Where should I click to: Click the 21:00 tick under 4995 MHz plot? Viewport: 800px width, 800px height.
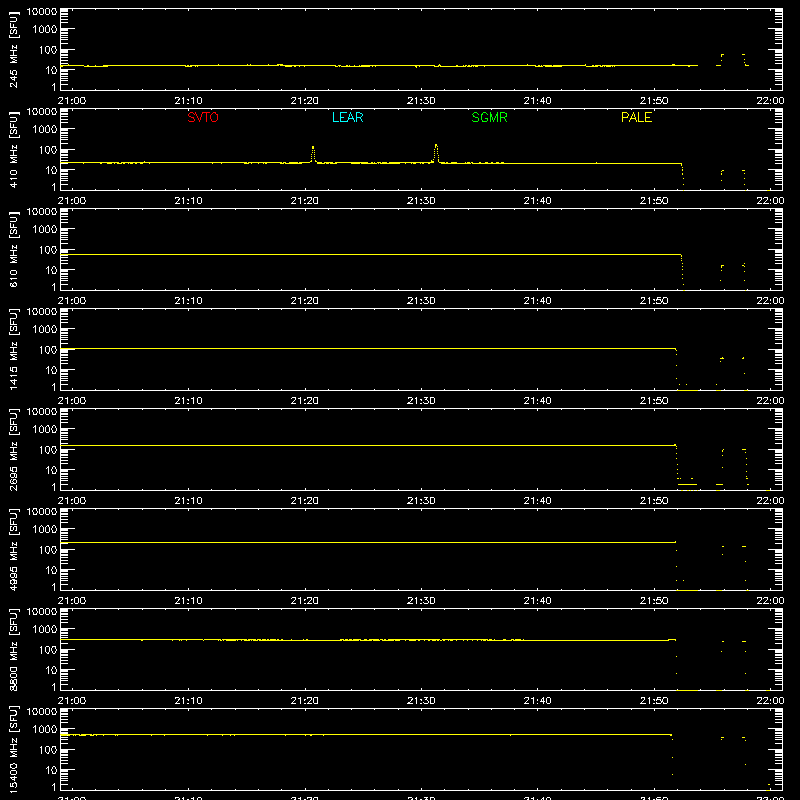tap(72, 601)
